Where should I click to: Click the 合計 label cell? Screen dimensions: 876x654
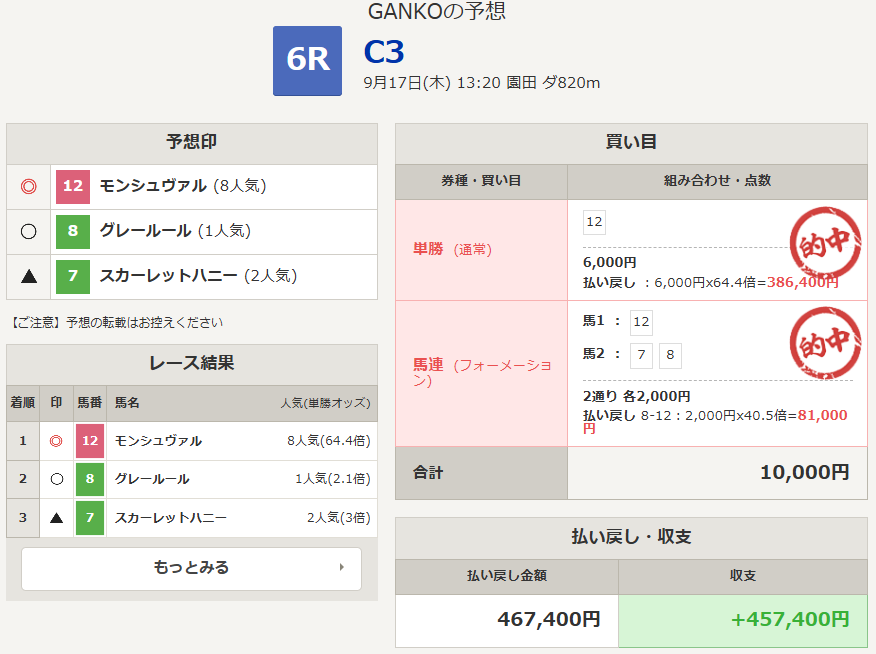click(x=482, y=473)
